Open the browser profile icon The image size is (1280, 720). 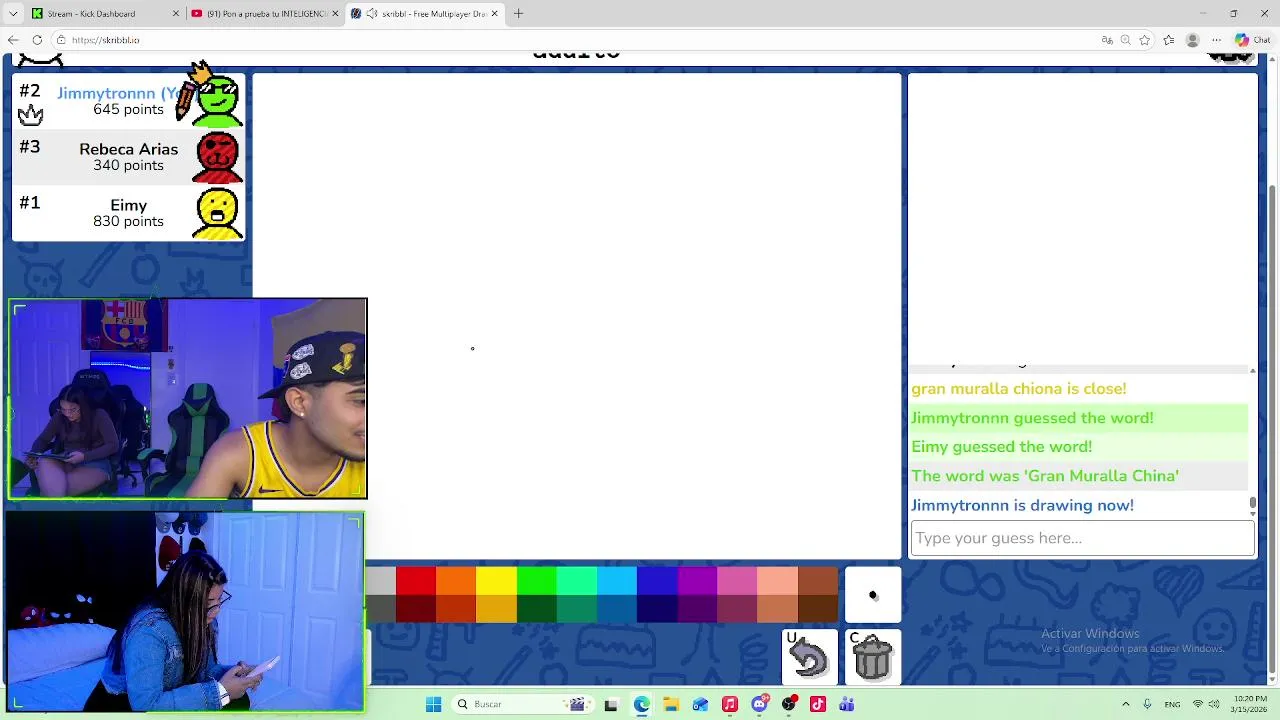point(1192,40)
